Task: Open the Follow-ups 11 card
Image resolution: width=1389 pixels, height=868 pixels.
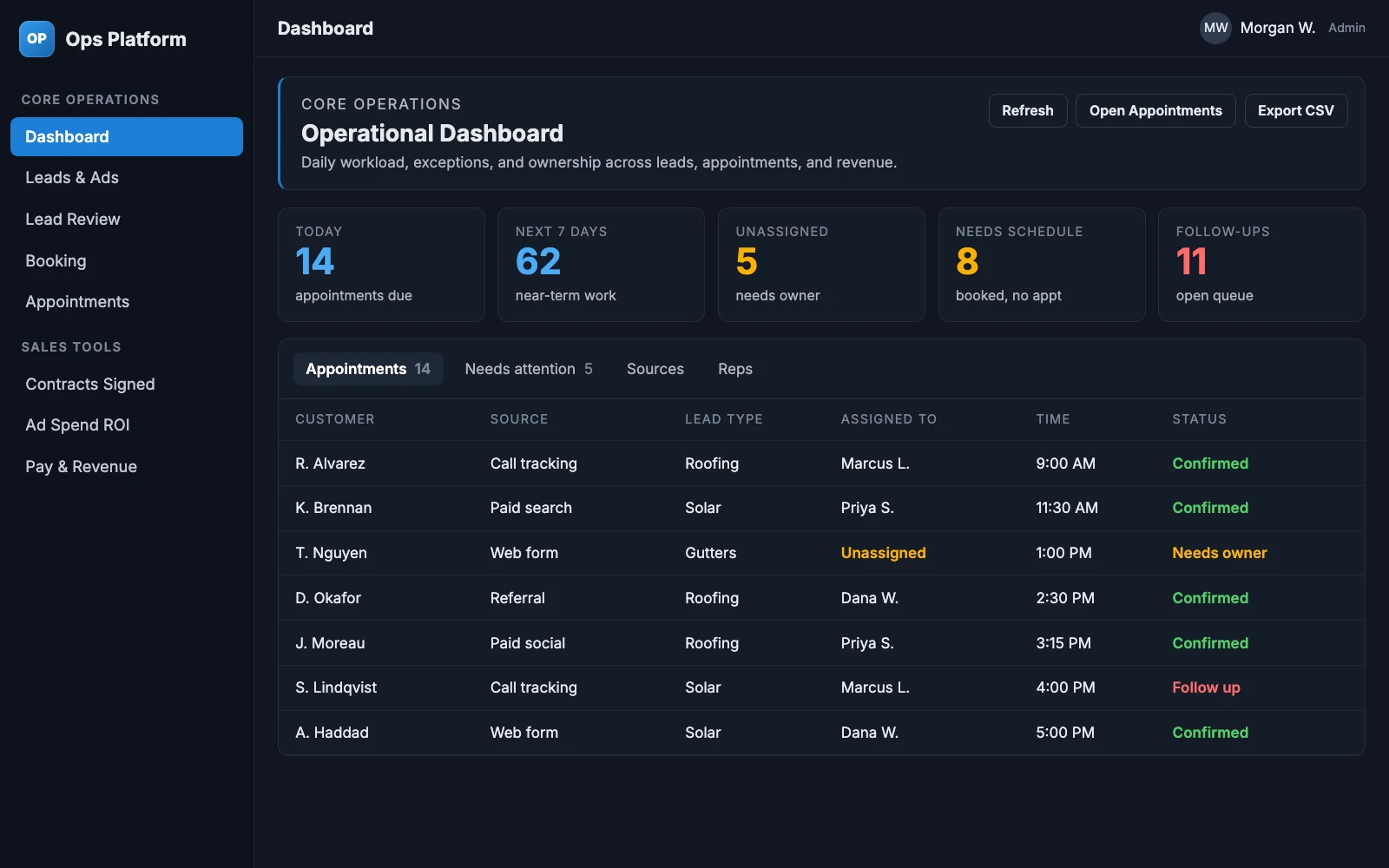Action: tap(1261, 265)
